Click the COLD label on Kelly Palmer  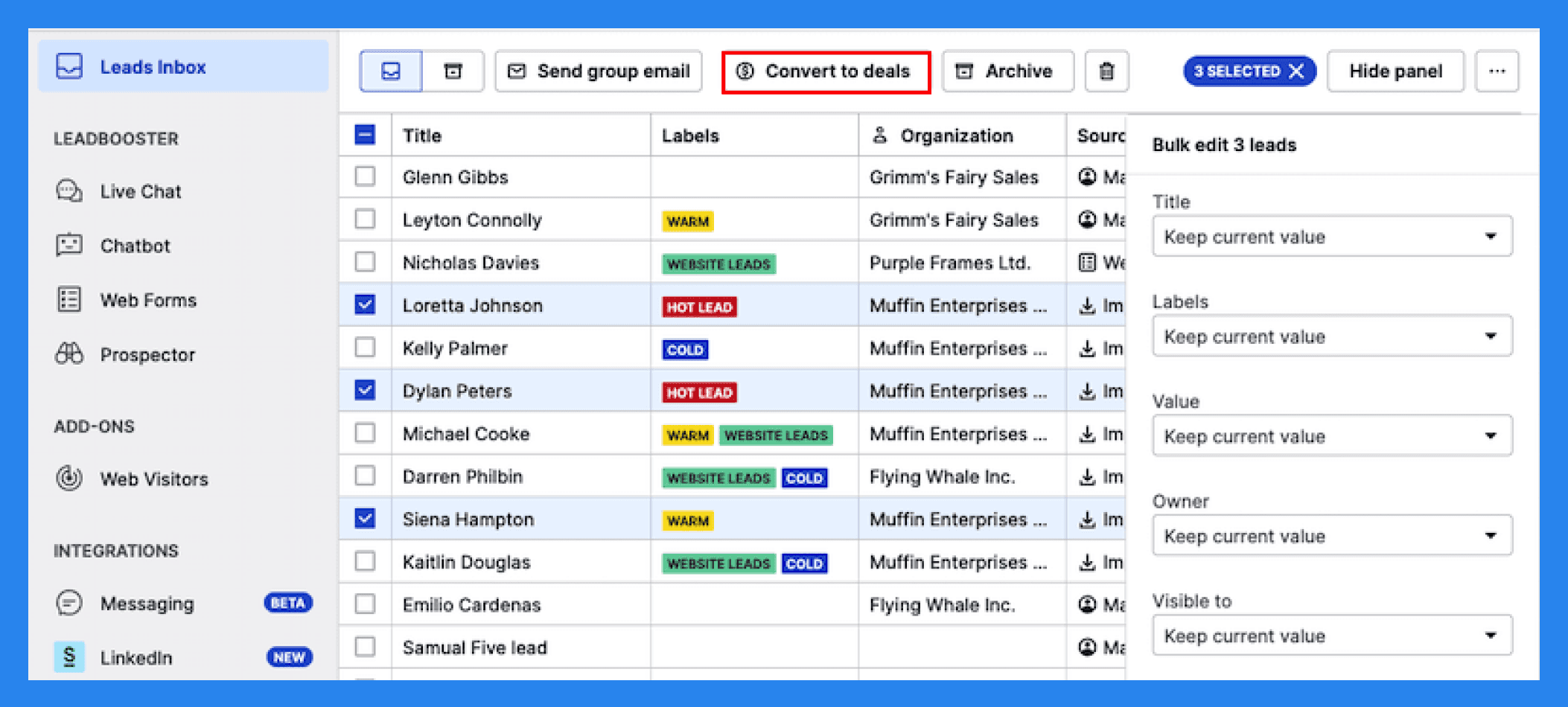pos(685,350)
